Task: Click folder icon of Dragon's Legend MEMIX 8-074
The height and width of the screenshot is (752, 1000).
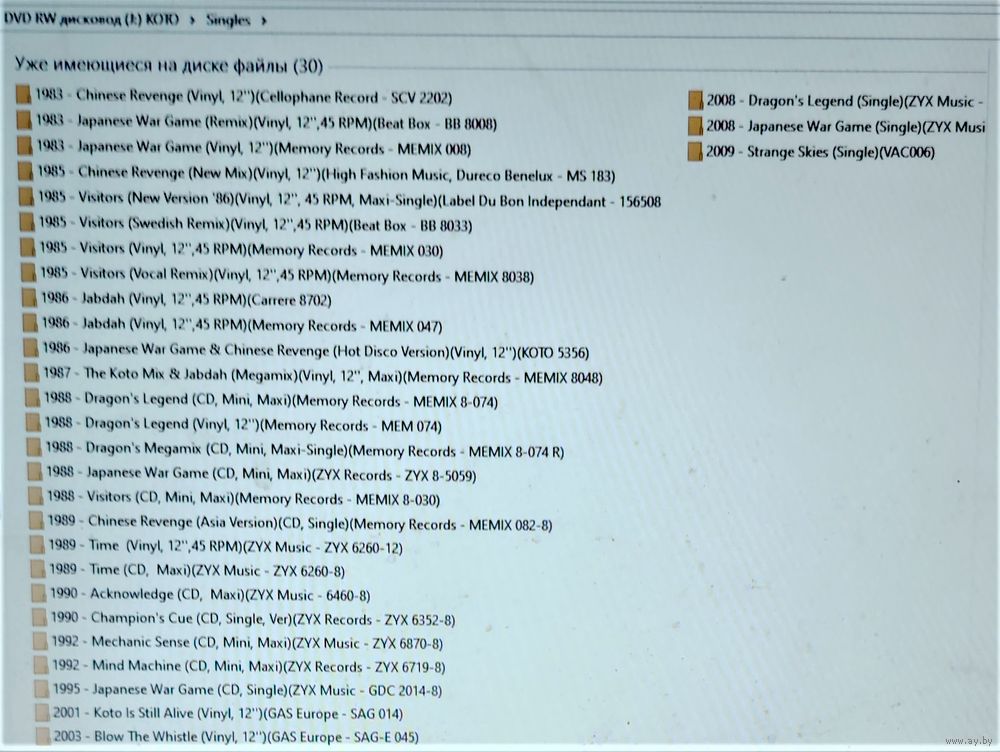Action: [32, 398]
